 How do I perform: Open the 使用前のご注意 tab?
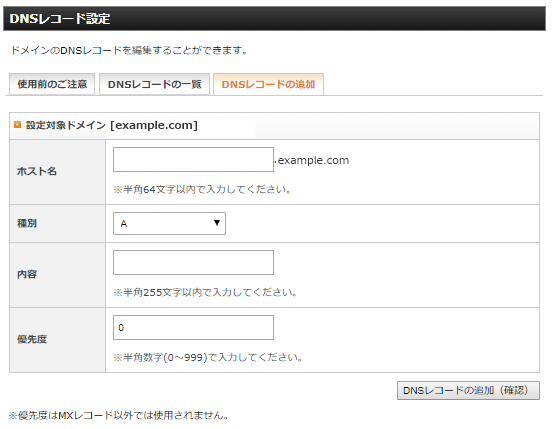click(52, 84)
